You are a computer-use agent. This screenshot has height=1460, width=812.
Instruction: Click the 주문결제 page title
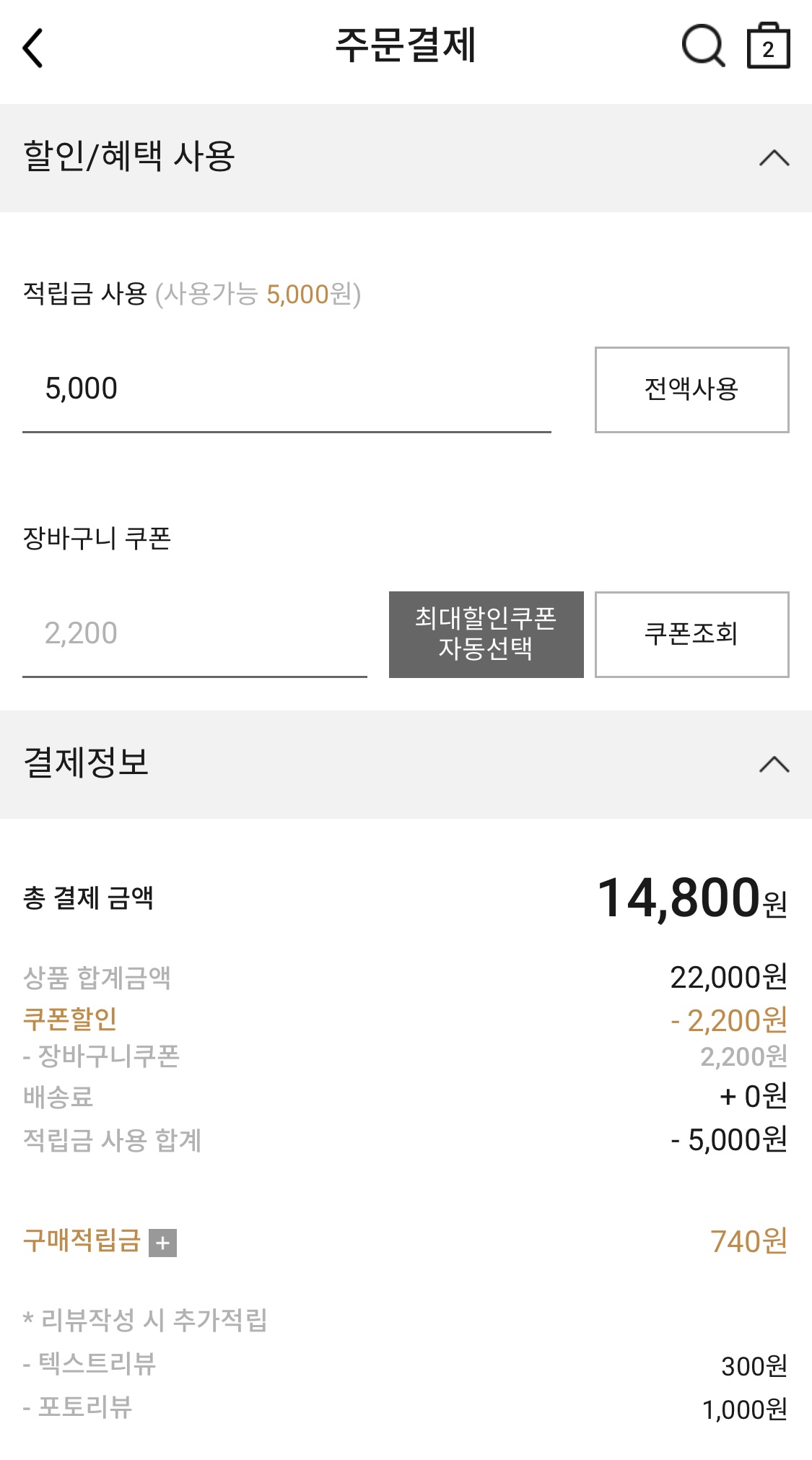406,45
